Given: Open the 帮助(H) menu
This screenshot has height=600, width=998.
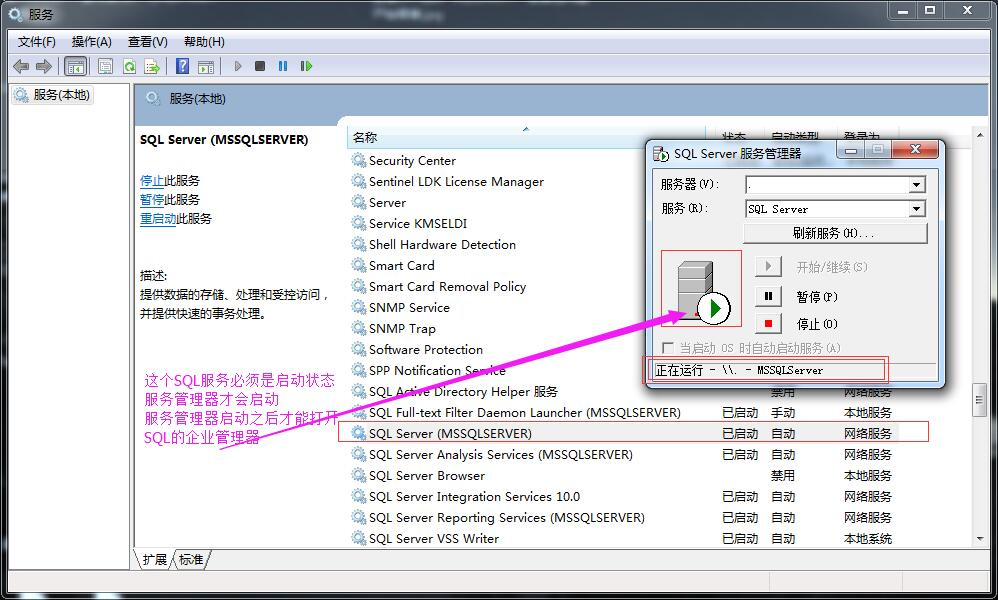Looking at the screenshot, I should pos(204,42).
